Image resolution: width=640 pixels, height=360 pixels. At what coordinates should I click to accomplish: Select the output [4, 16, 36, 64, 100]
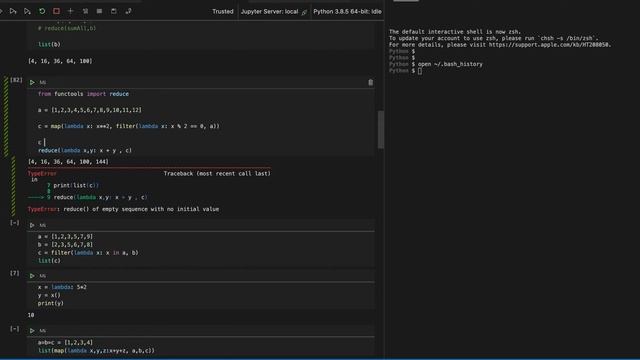point(60,61)
